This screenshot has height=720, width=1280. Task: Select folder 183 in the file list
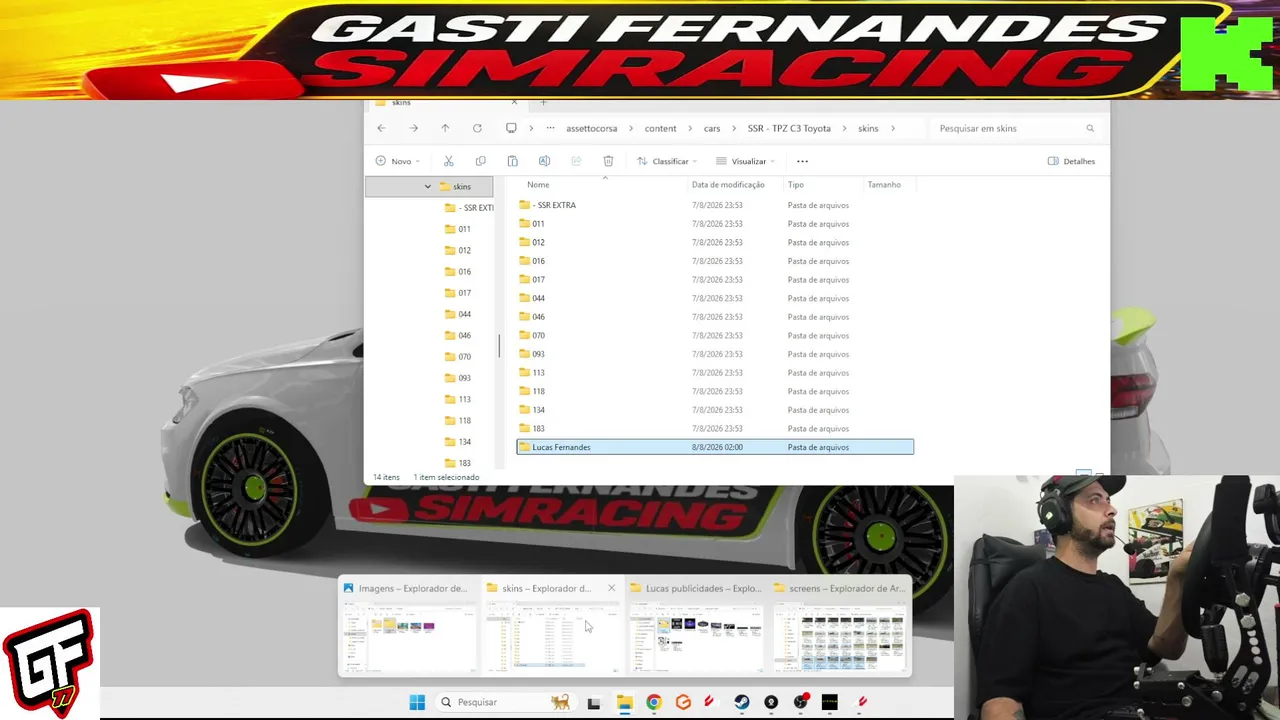[x=715, y=428]
